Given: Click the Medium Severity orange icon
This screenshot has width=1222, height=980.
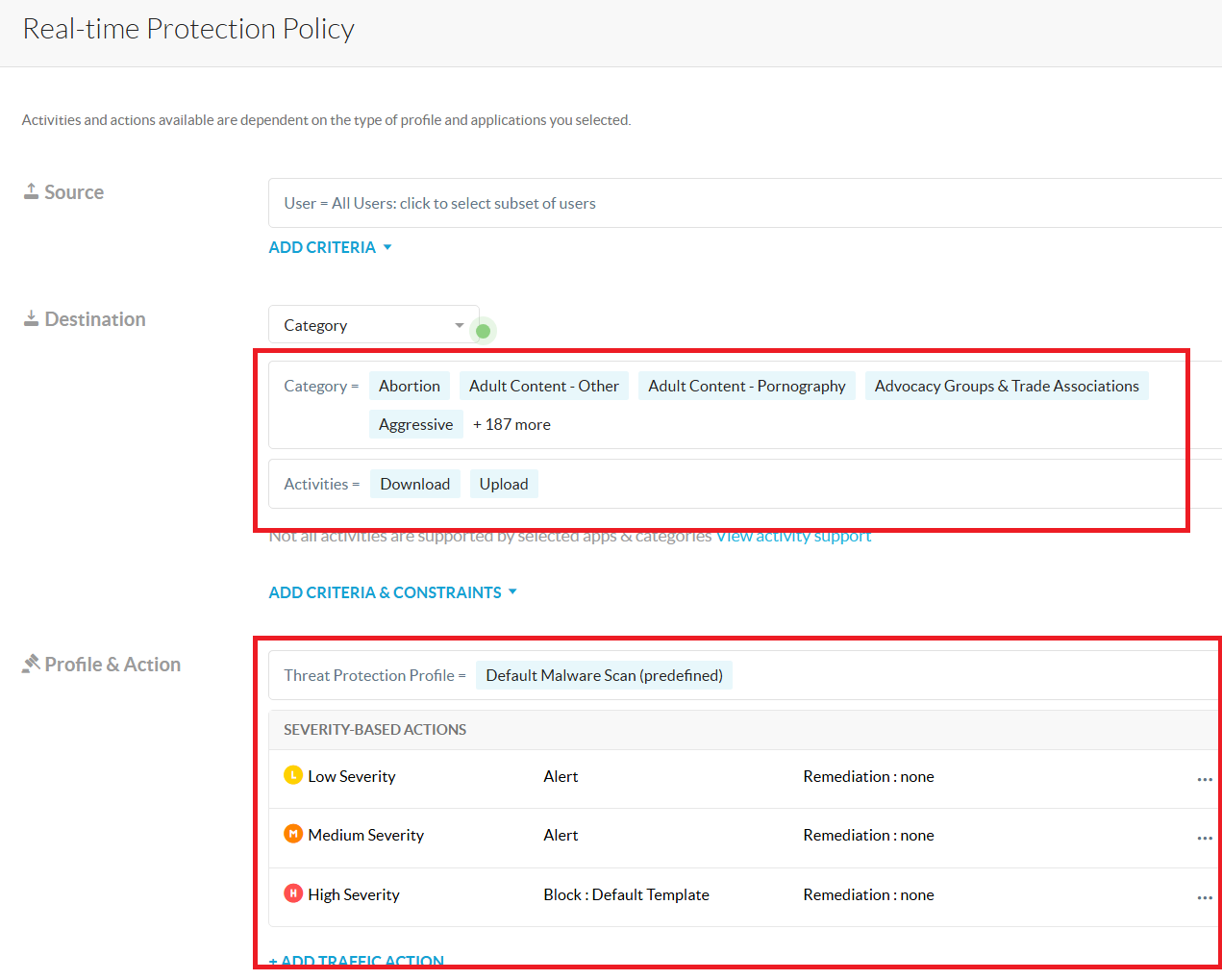Looking at the screenshot, I should point(293,834).
